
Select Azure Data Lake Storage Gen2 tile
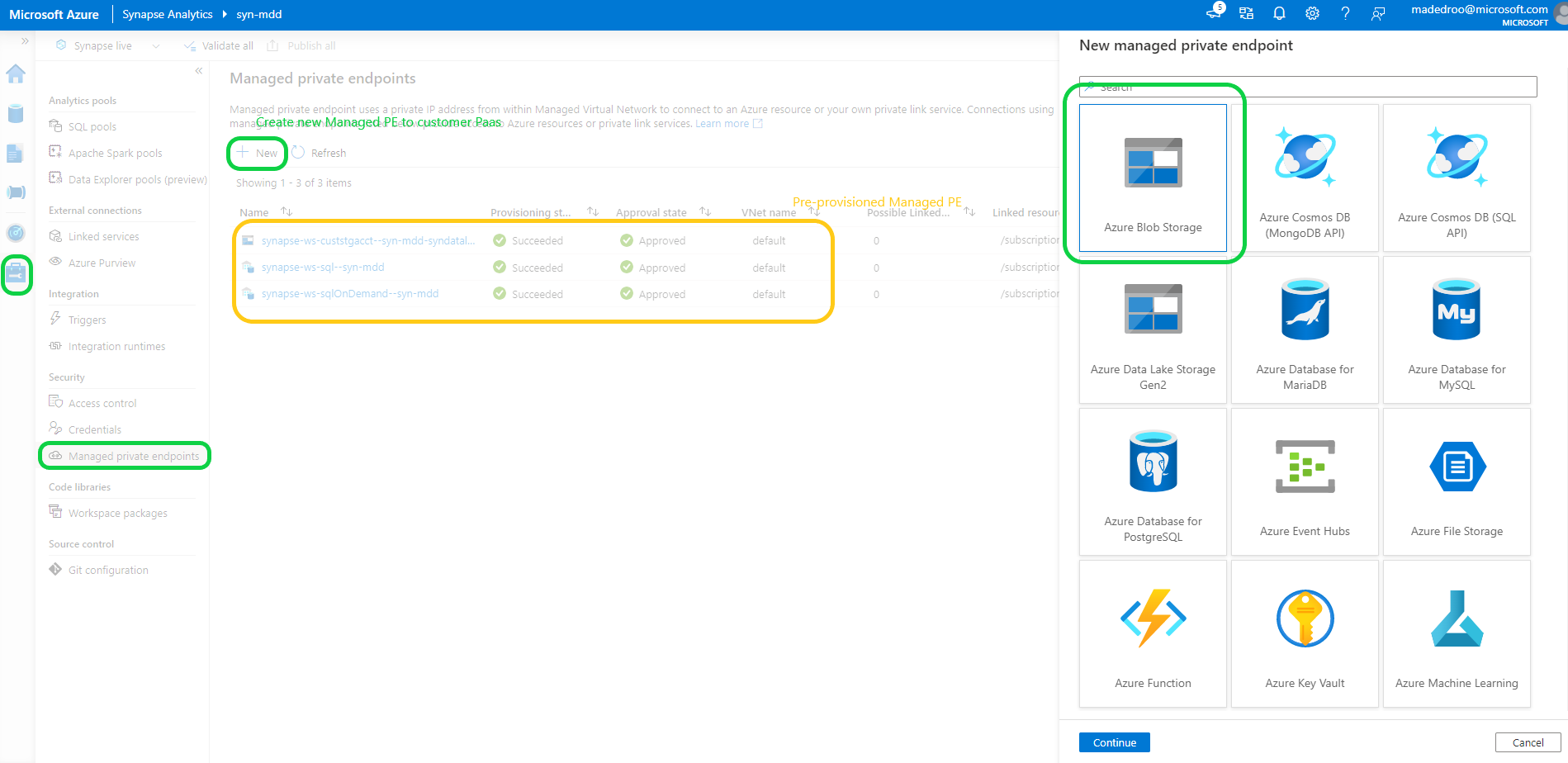click(1153, 329)
